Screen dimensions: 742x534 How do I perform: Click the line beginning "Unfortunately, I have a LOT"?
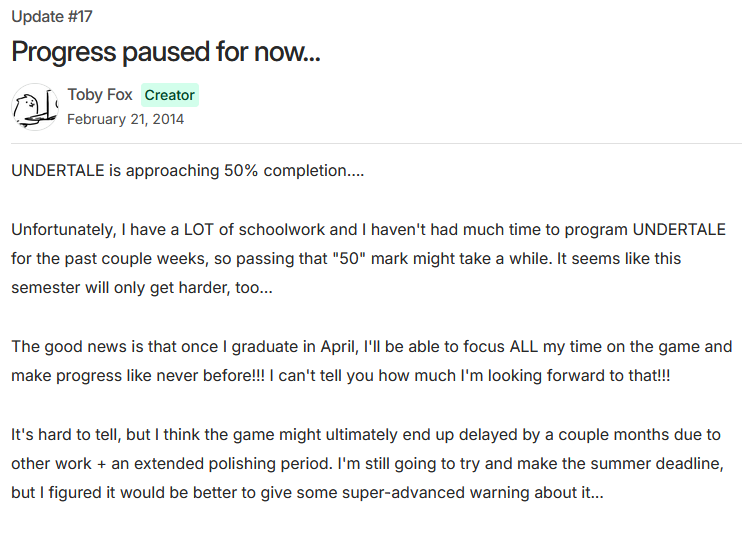pyautogui.click(x=368, y=229)
